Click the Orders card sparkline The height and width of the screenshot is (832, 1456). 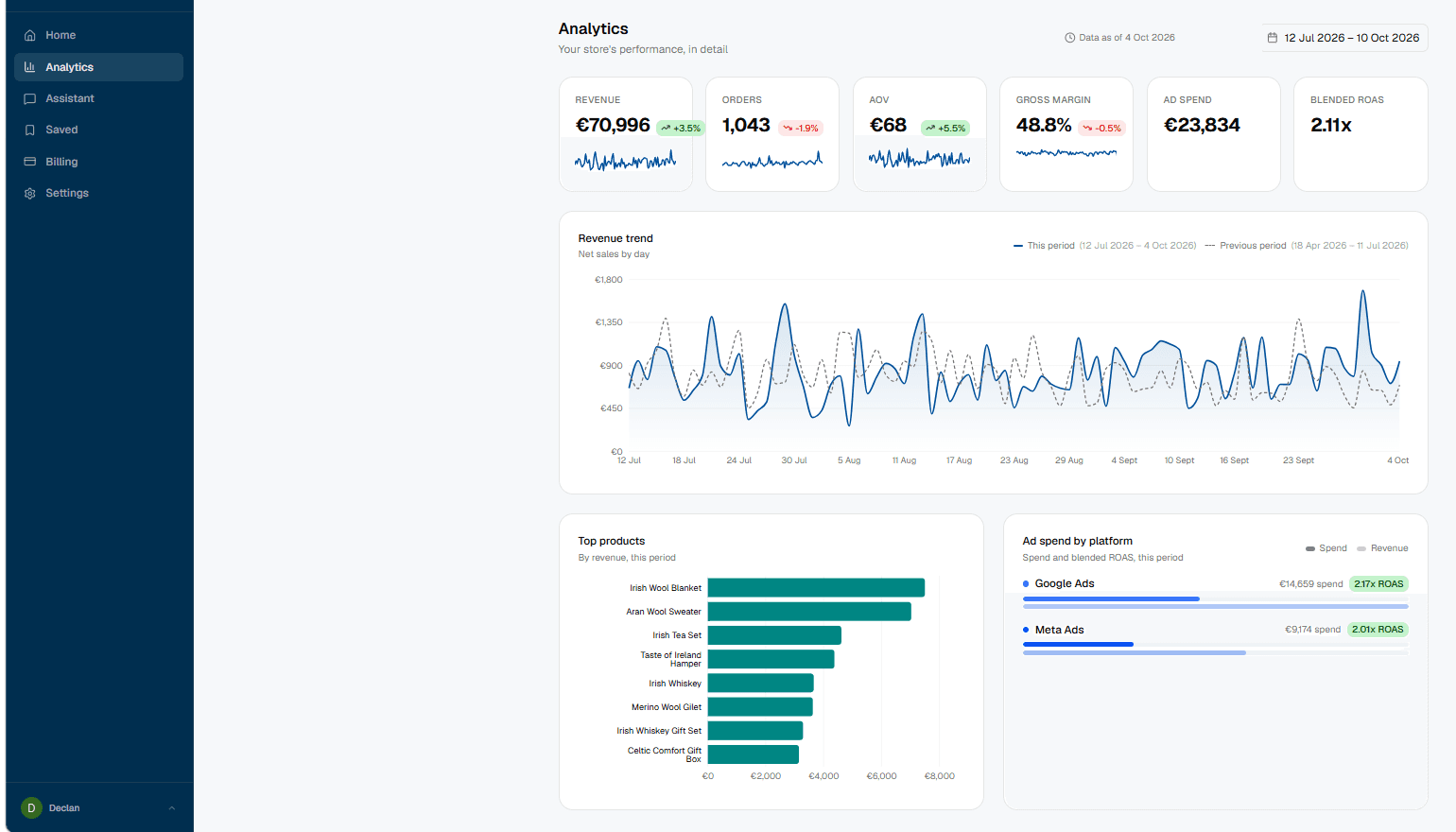[x=772, y=161]
